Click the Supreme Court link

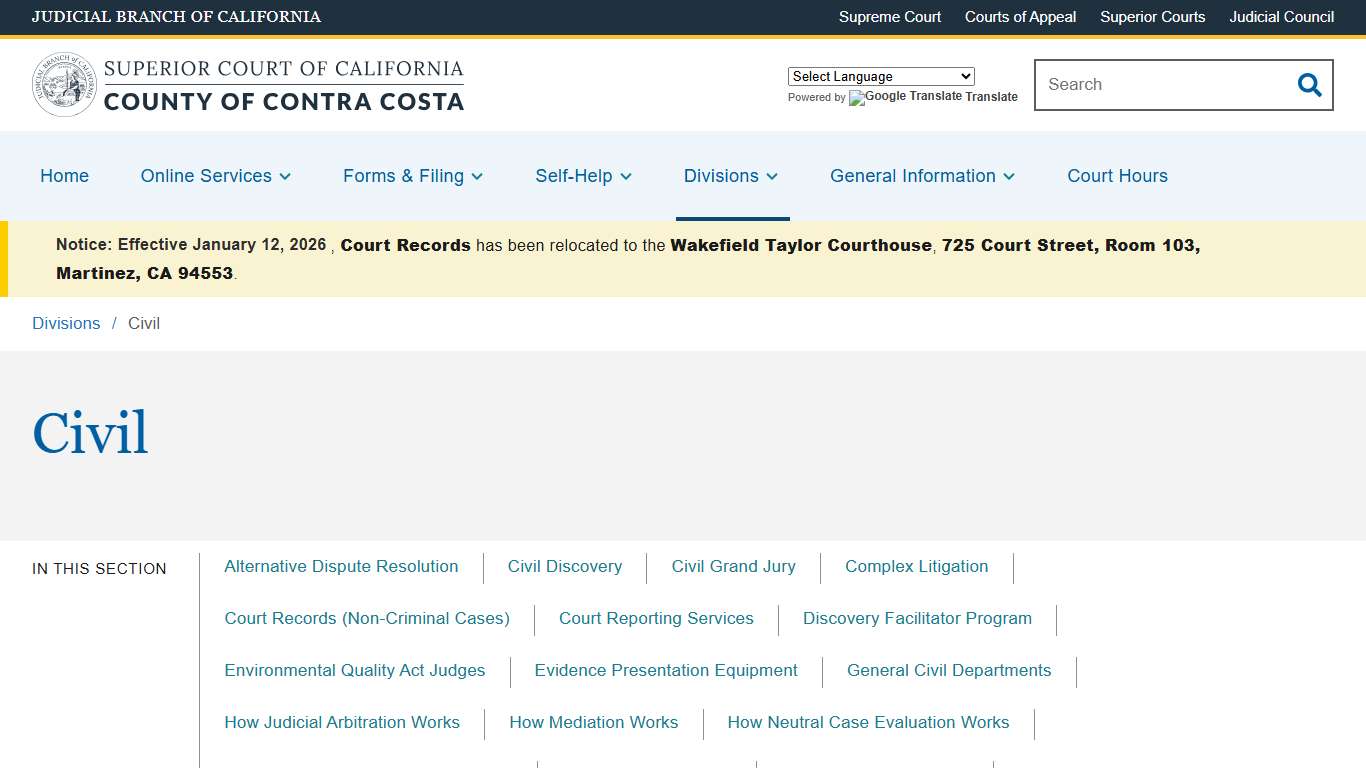pyautogui.click(x=889, y=17)
